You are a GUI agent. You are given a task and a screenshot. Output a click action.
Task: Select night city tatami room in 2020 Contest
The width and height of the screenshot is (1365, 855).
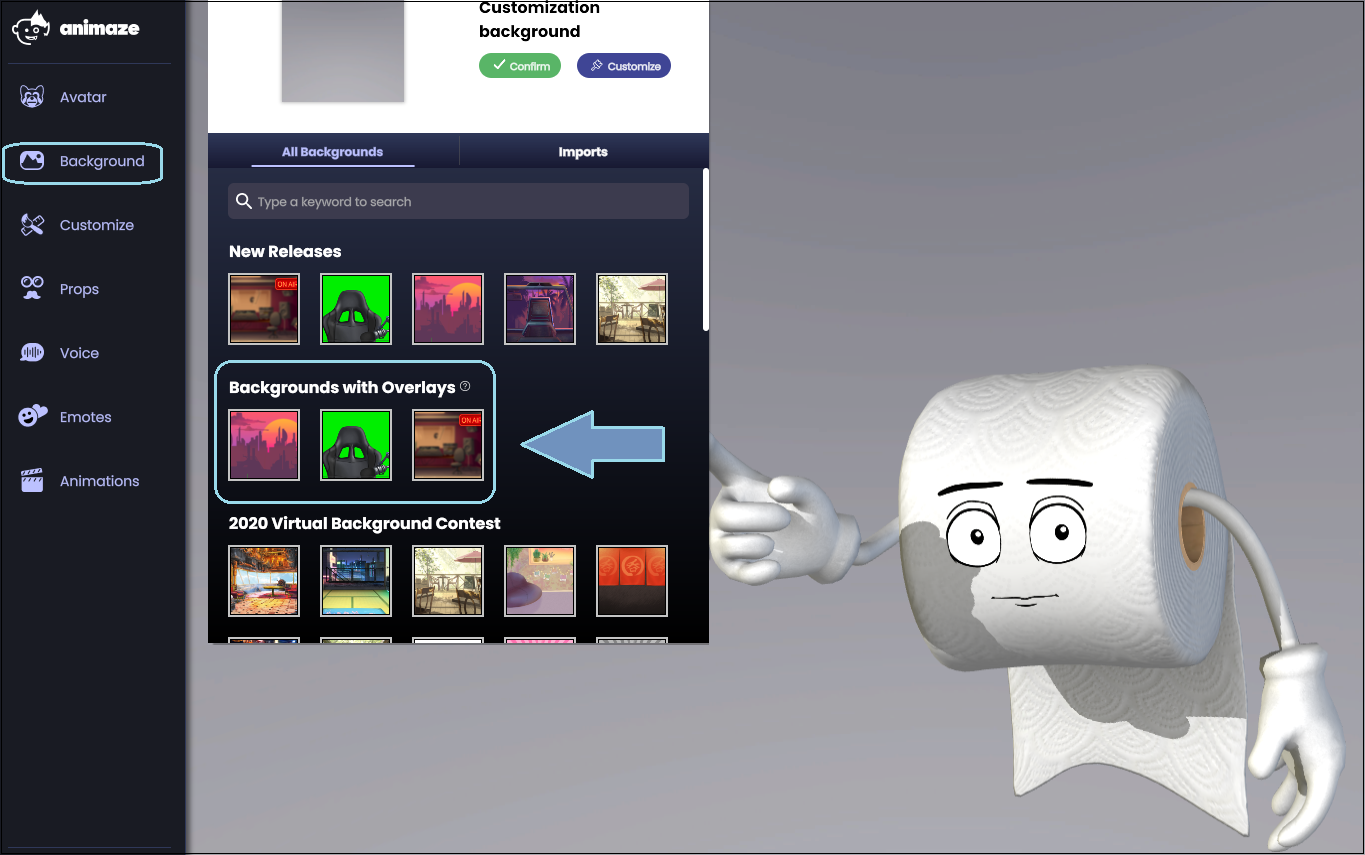click(356, 581)
